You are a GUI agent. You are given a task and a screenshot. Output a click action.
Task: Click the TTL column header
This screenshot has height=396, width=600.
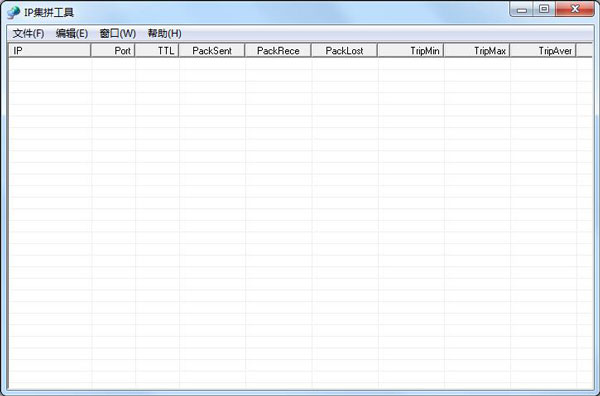[x=157, y=51]
